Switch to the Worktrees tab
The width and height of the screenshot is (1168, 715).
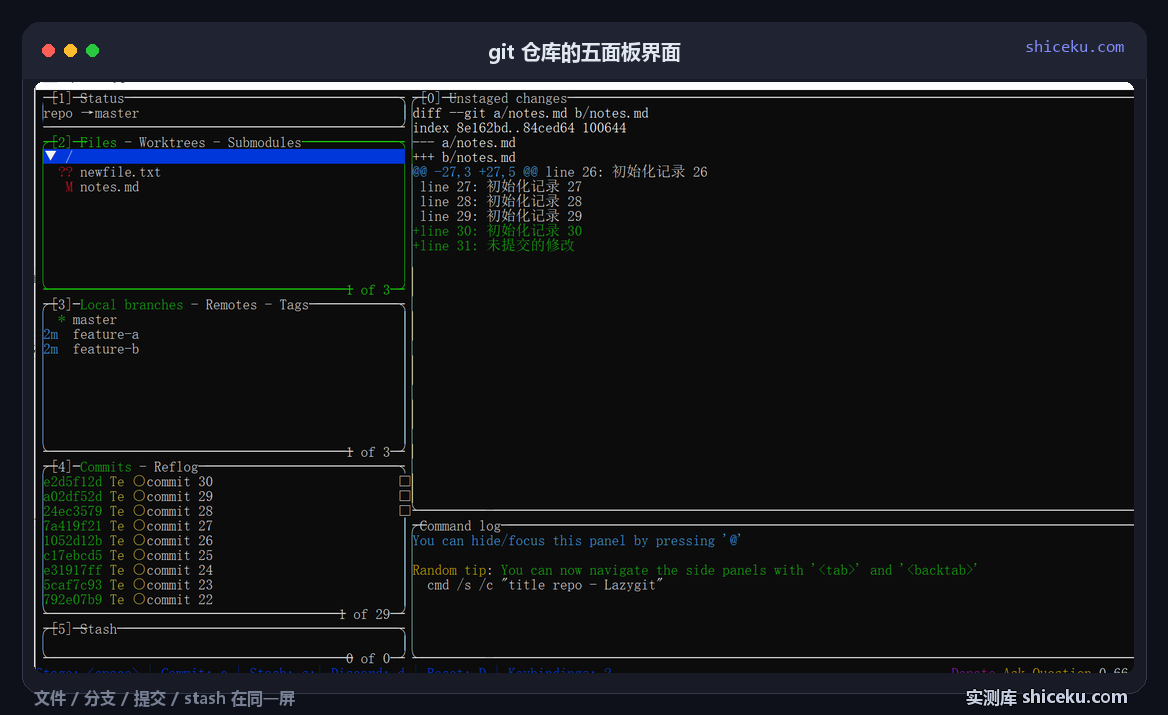pyautogui.click(x=172, y=142)
